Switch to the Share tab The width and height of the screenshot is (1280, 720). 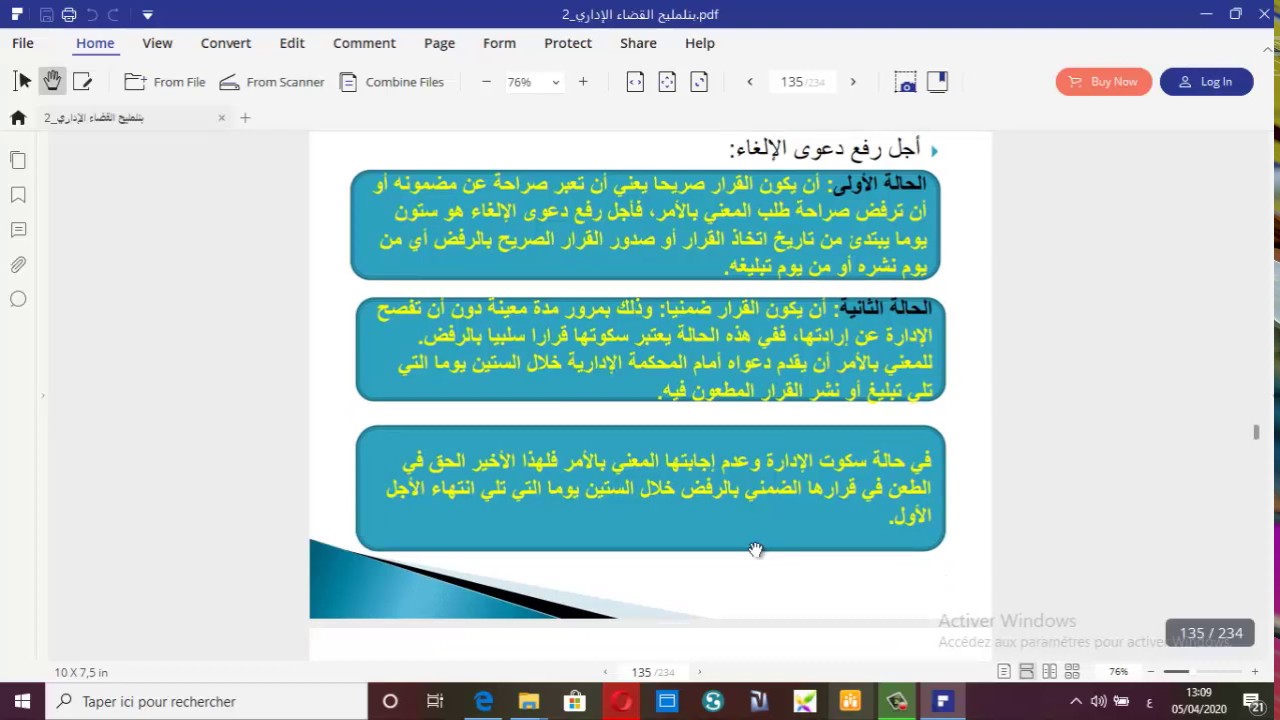pos(638,43)
